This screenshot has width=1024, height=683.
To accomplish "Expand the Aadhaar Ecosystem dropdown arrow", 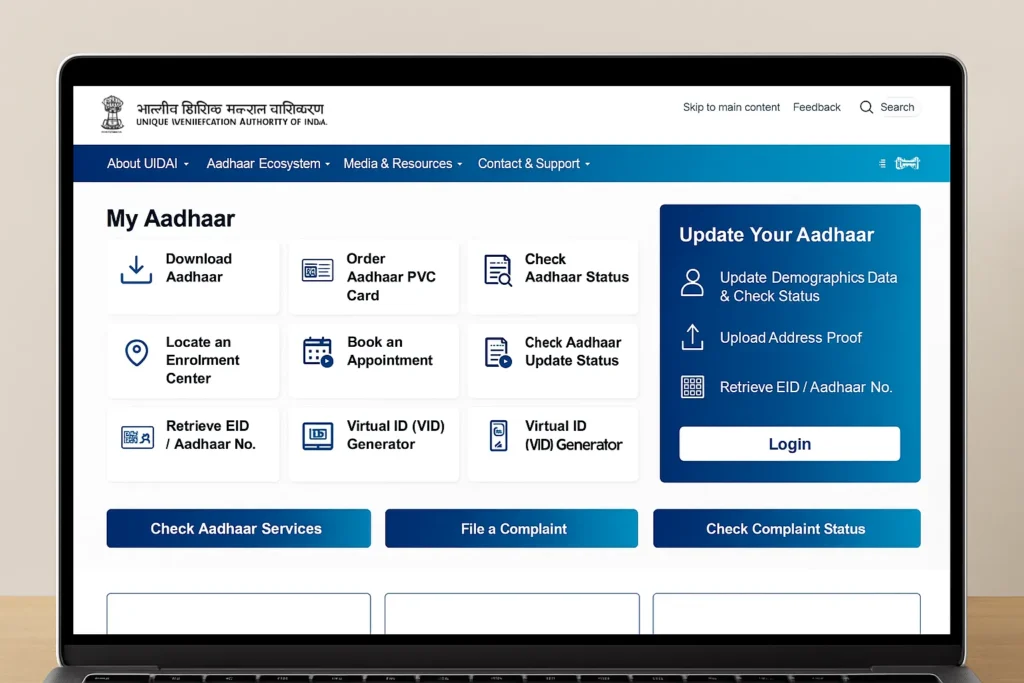I will pos(327,164).
